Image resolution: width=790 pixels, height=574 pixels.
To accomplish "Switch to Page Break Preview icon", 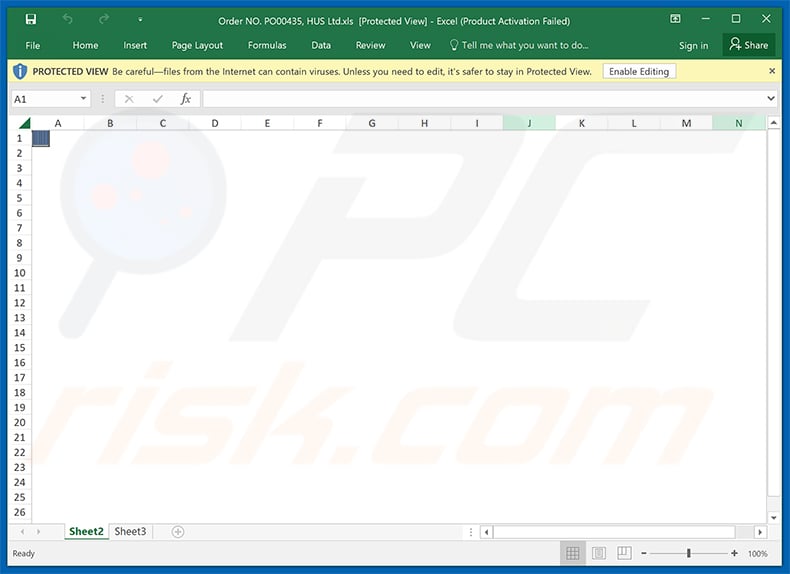I will [624, 553].
